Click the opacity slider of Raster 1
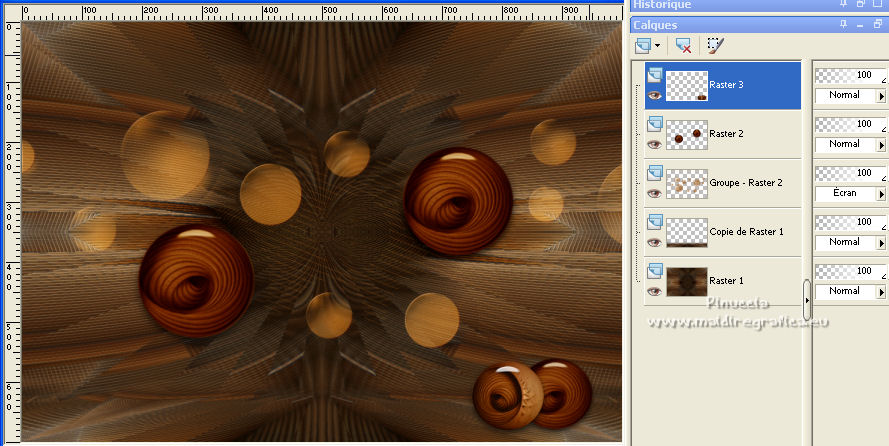The width and height of the screenshot is (889, 446). click(850, 271)
